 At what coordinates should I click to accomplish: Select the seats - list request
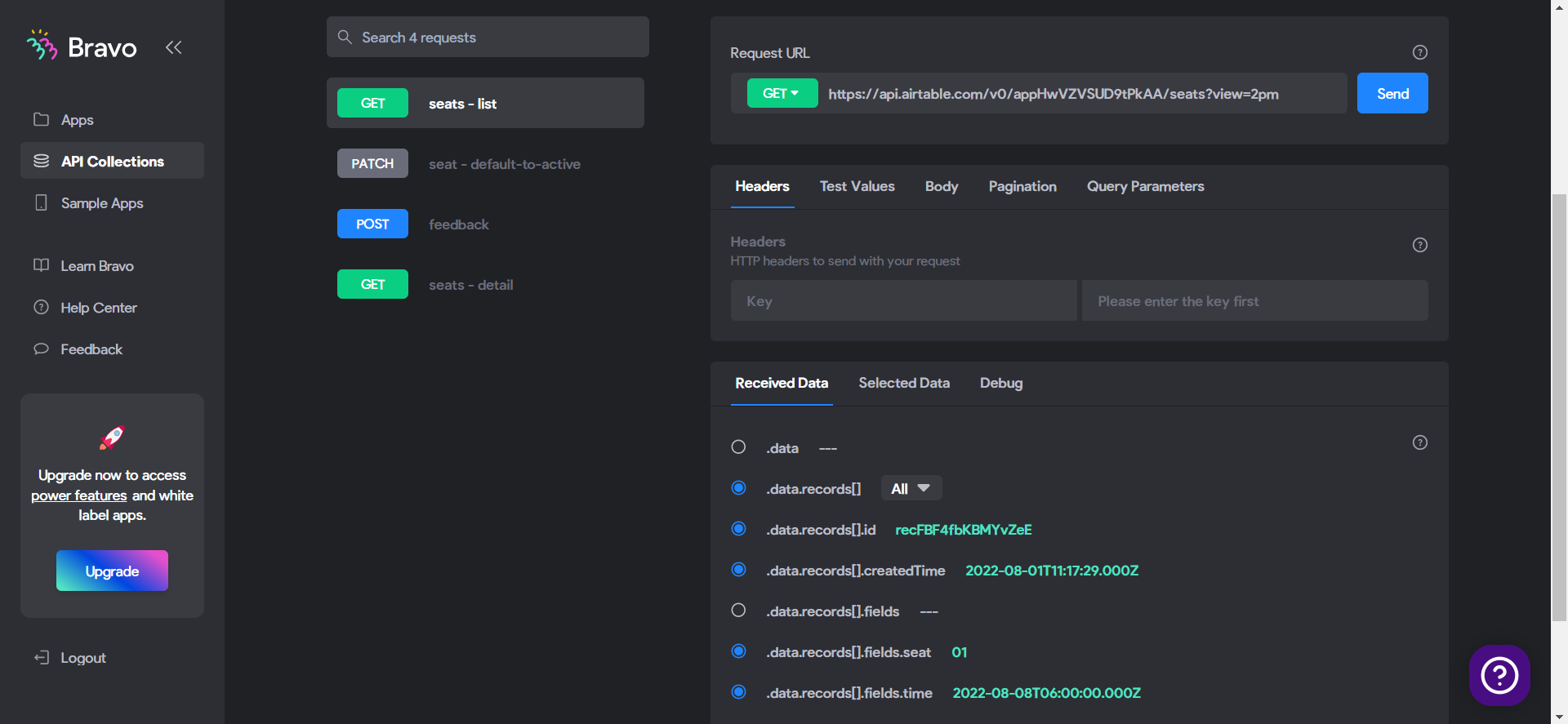click(485, 103)
